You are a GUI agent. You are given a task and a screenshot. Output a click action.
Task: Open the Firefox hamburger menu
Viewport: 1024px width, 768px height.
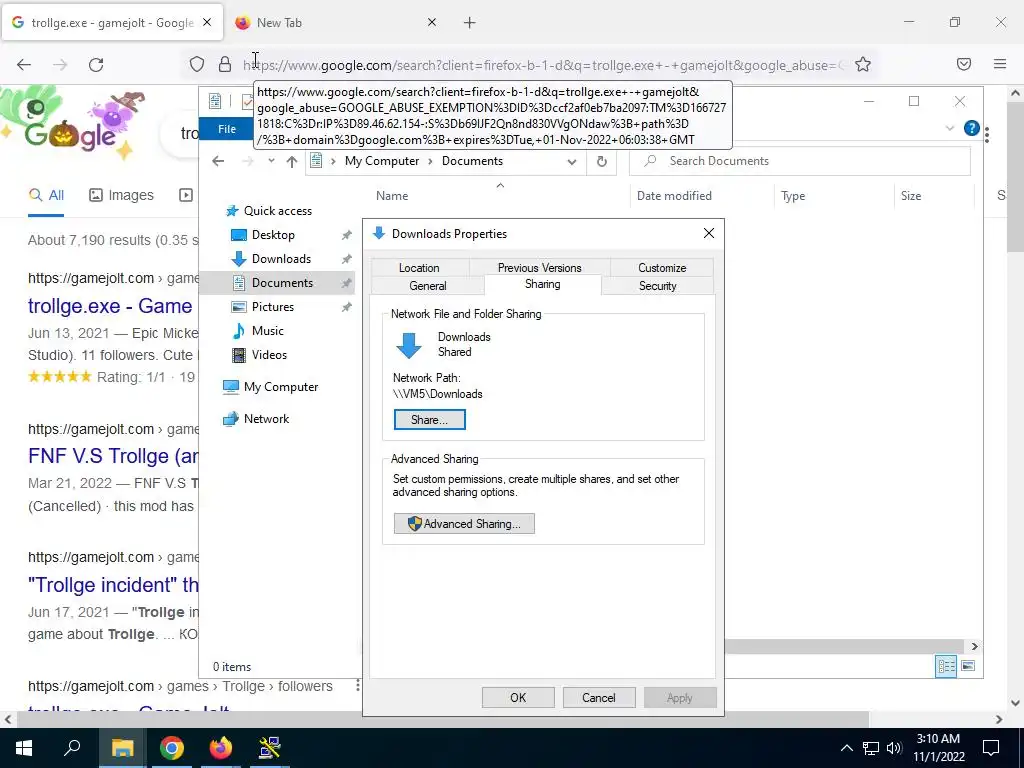[x=1000, y=64]
